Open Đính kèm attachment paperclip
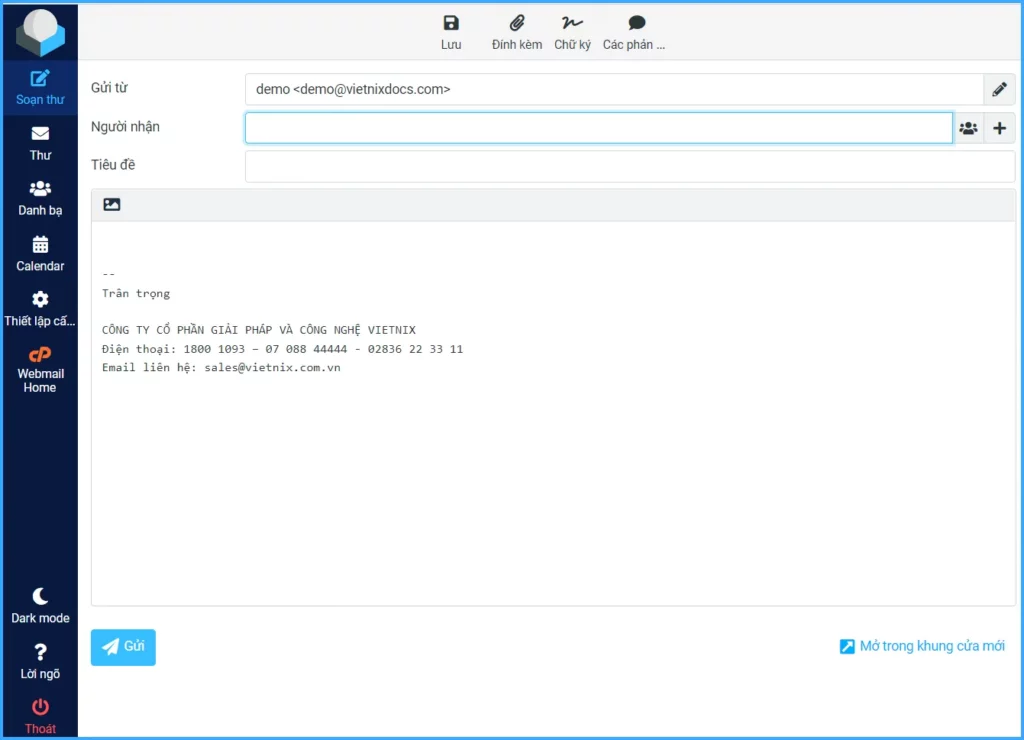The image size is (1024, 740). tap(517, 31)
